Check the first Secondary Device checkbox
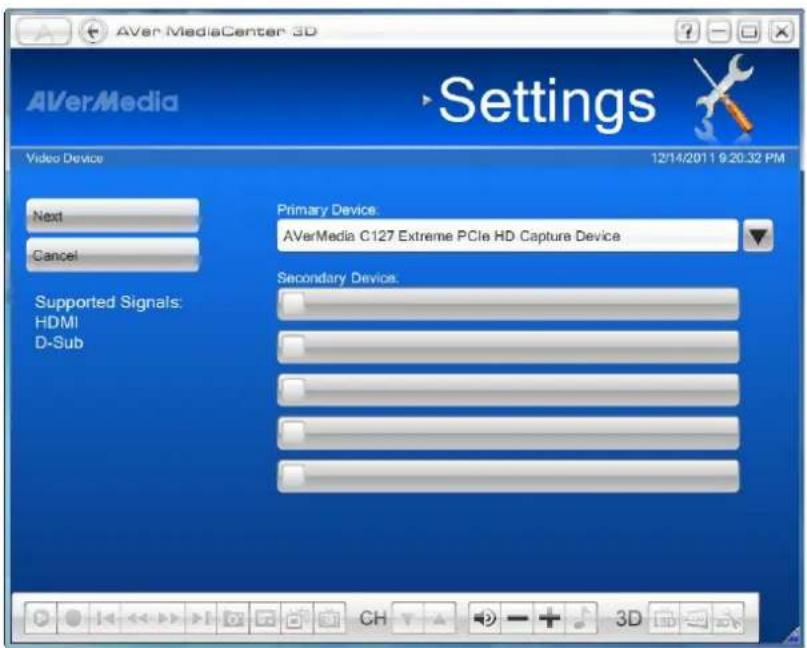807x648 pixels. pyautogui.click(x=293, y=303)
